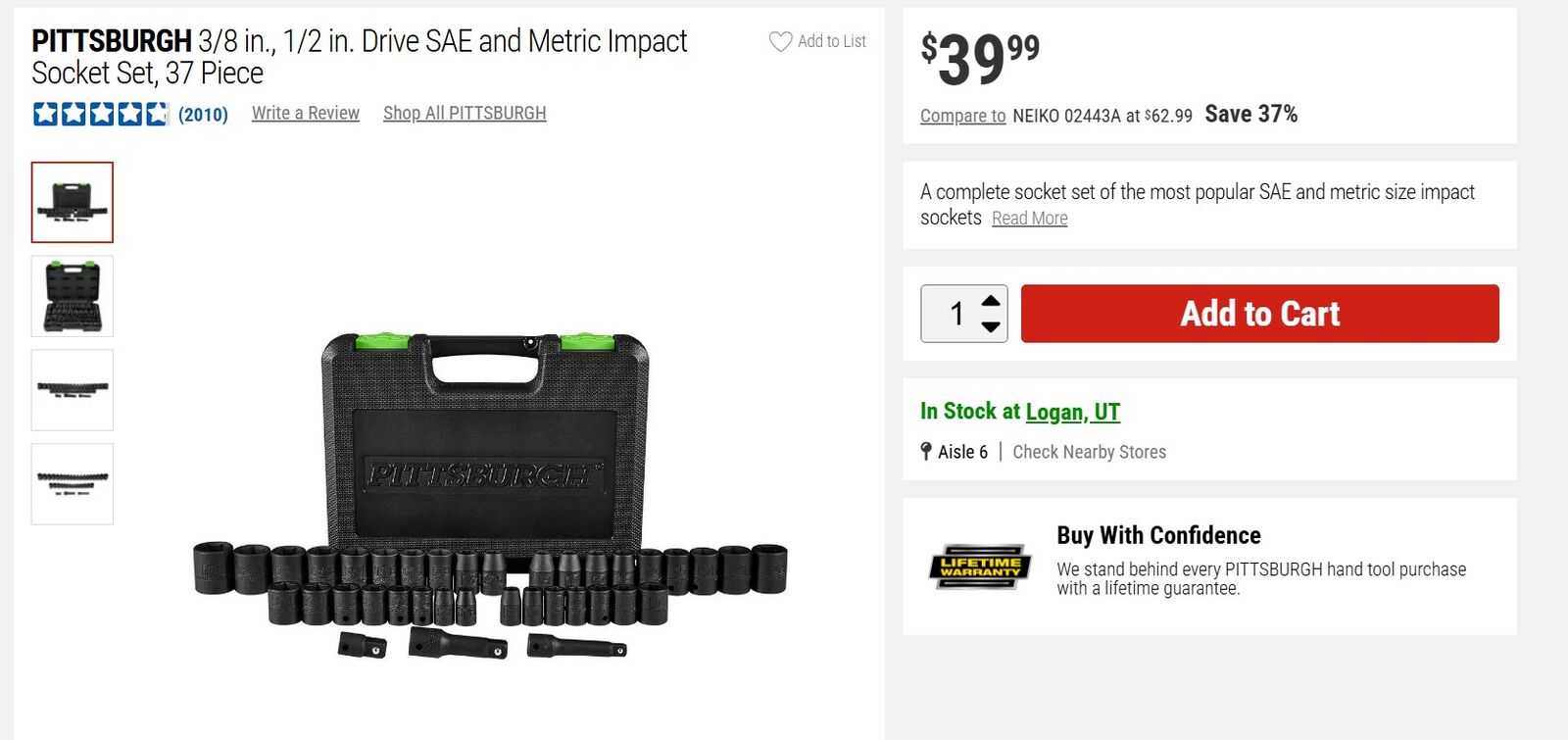
Task: Follow the Shop All PITTSBURGH link
Action: pos(465,114)
